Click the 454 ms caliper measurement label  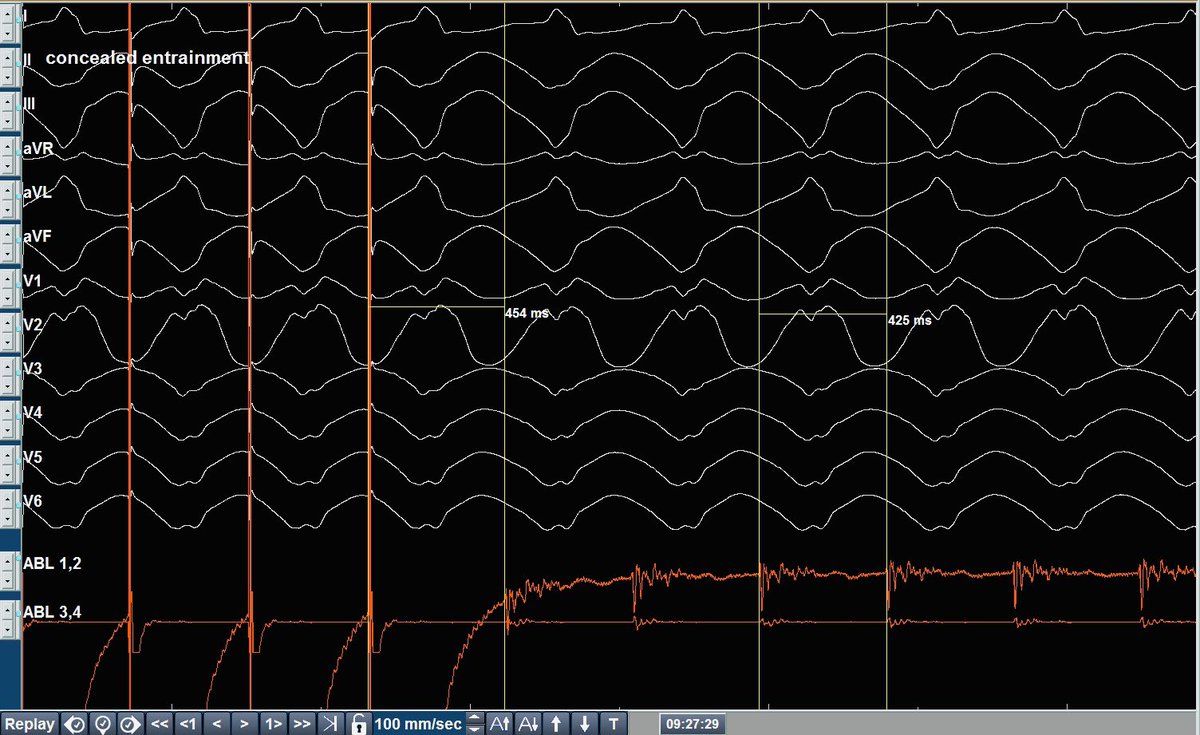click(526, 313)
